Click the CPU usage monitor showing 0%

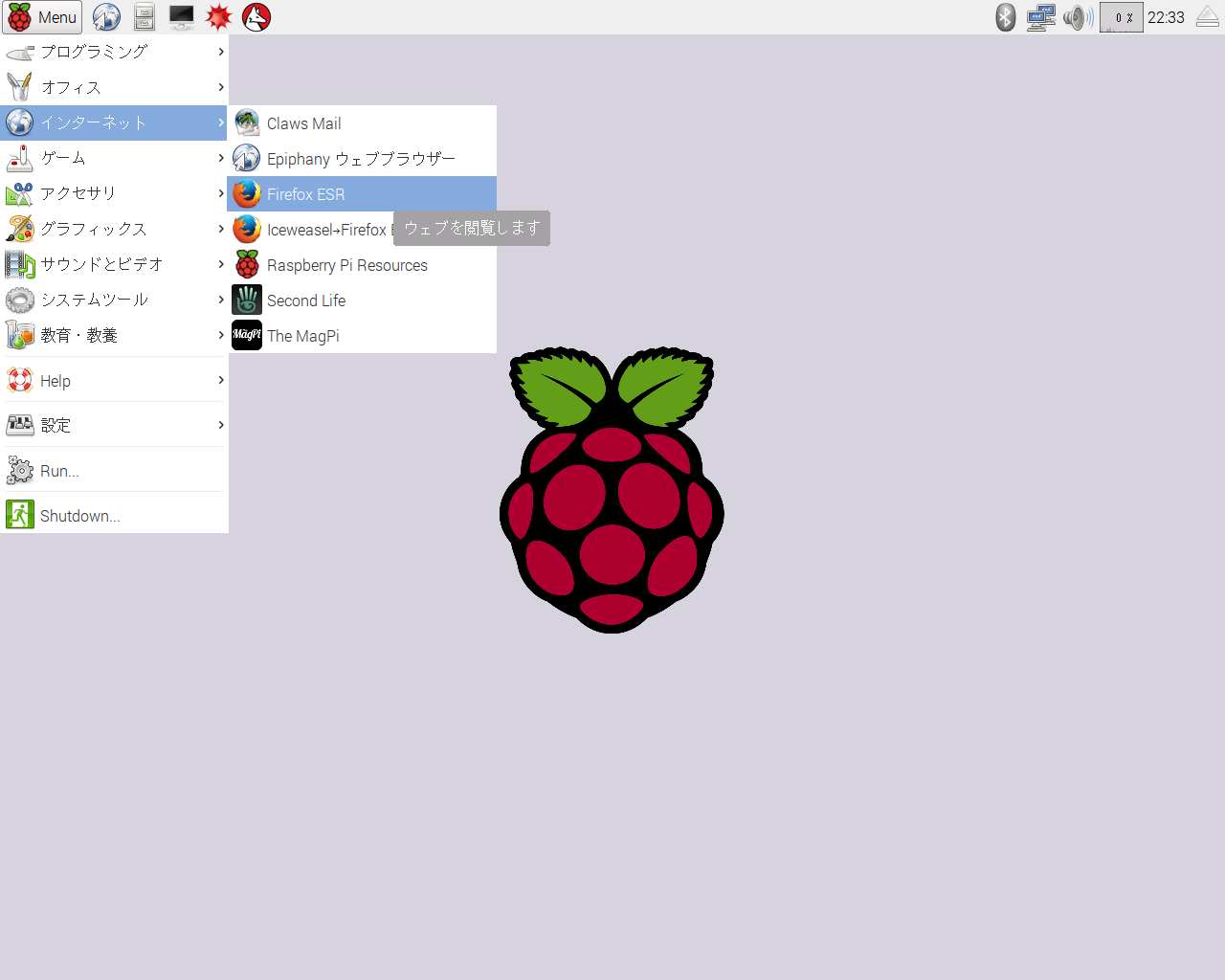coord(1122,17)
